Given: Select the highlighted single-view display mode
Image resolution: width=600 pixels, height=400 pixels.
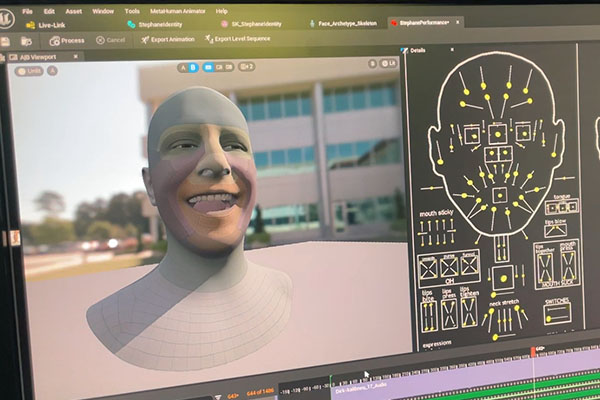Looking at the screenshot, I should pos(208,67).
